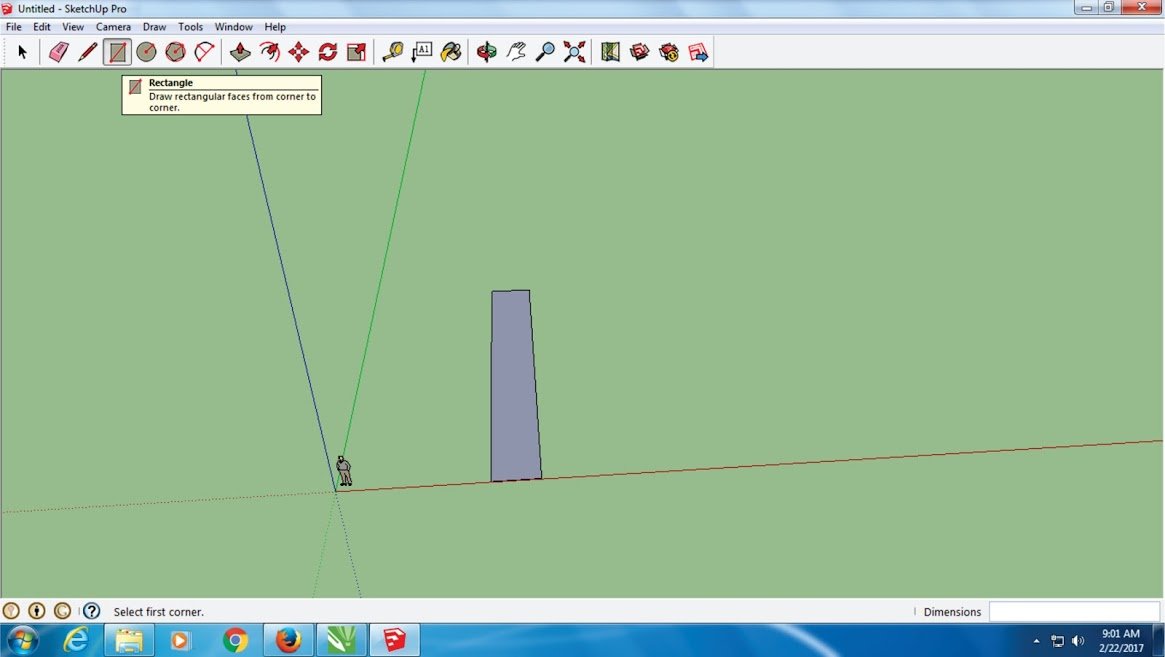Click the volume speaker tray icon

click(1078, 641)
